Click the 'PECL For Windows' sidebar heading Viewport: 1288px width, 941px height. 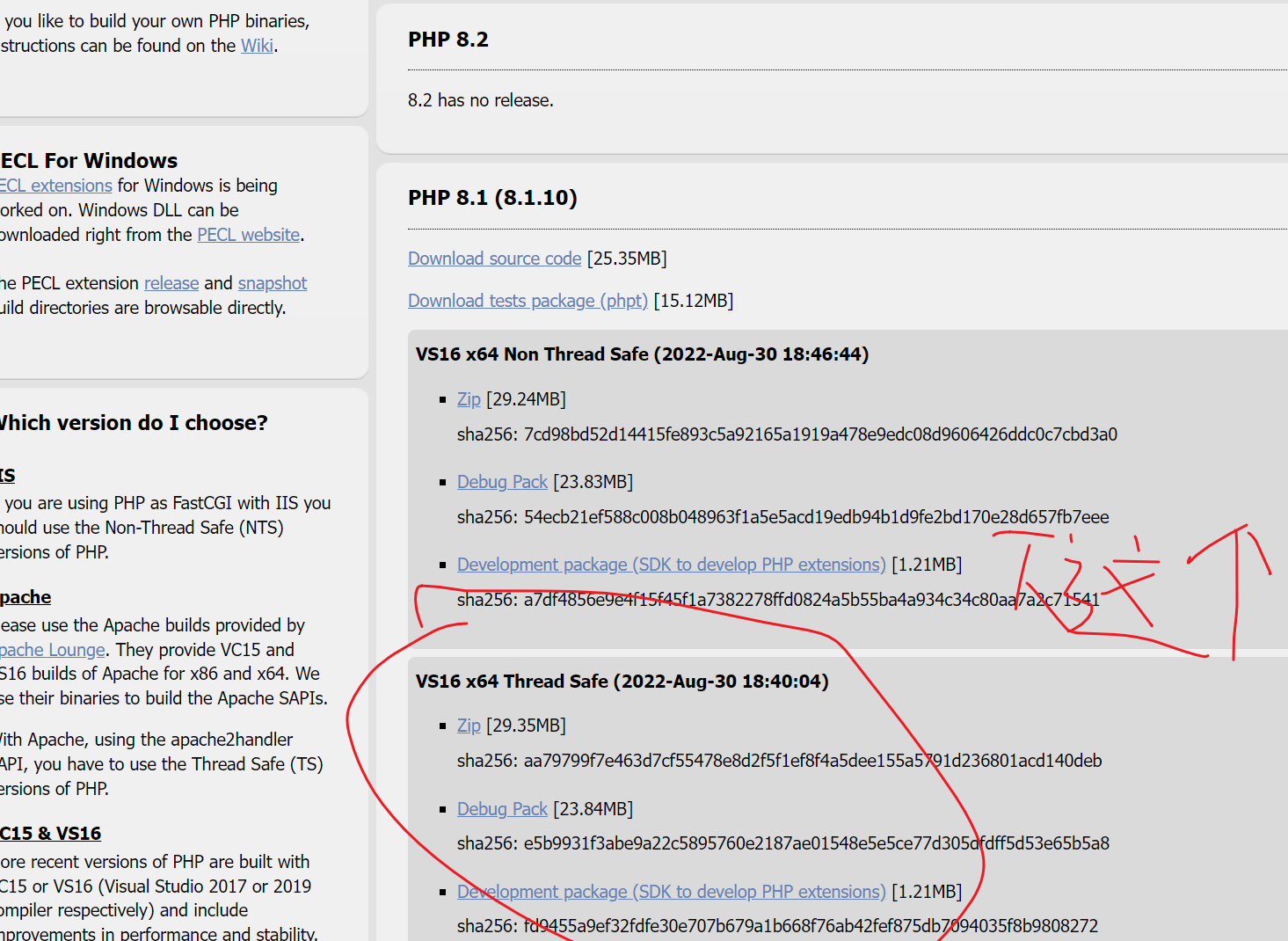tap(89, 161)
